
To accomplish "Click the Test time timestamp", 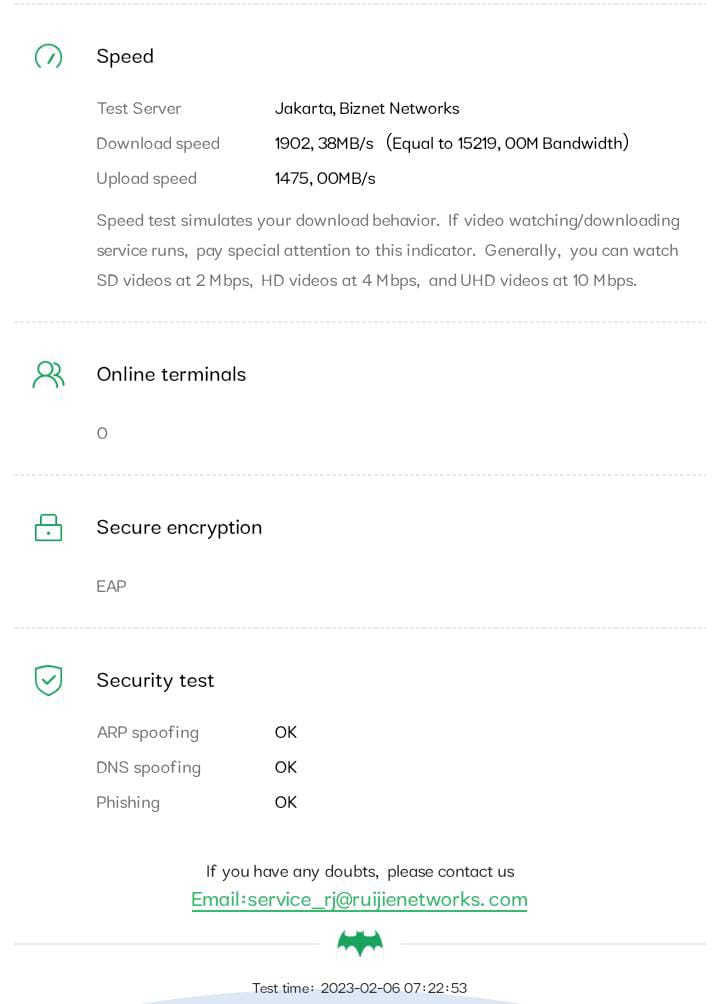I will pos(359,988).
